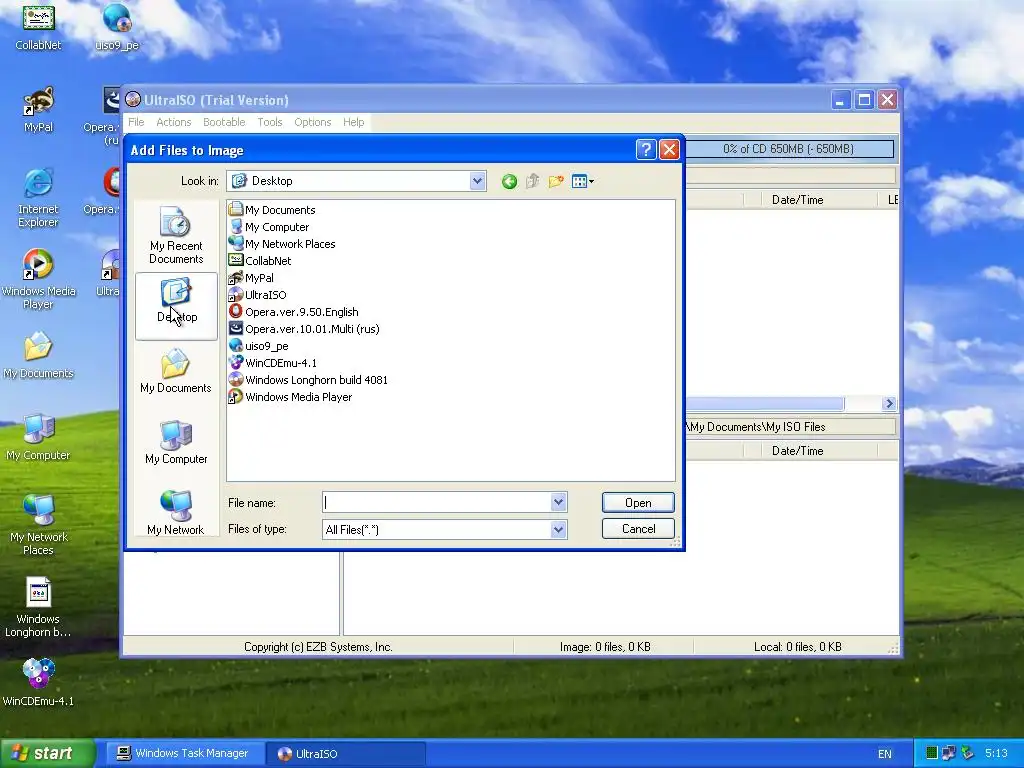The width and height of the screenshot is (1024, 768).
Task: Click the Open button
Action: [x=638, y=502]
